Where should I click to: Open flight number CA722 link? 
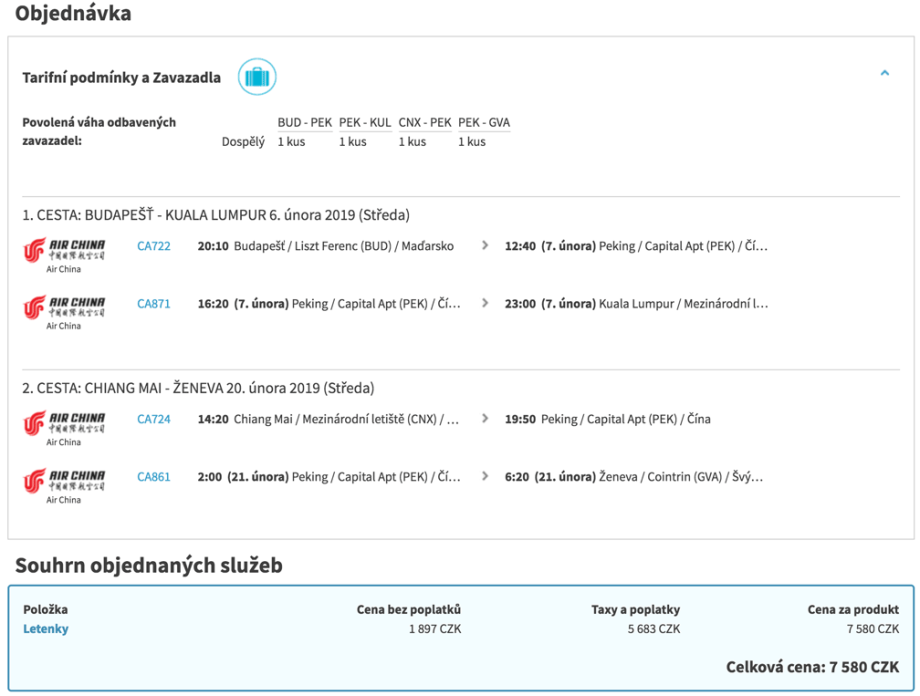click(x=154, y=246)
